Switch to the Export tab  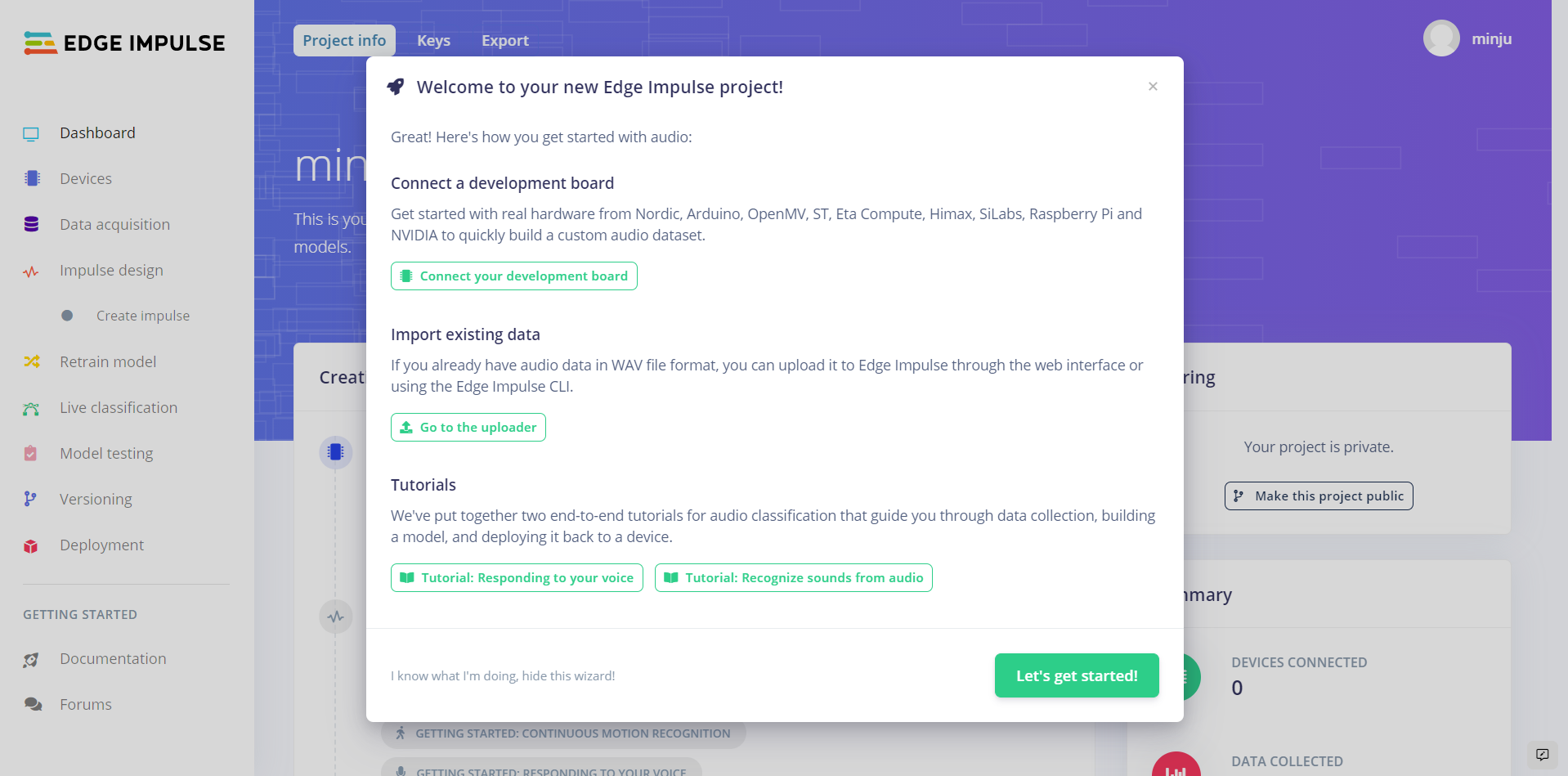pyautogui.click(x=504, y=41)
